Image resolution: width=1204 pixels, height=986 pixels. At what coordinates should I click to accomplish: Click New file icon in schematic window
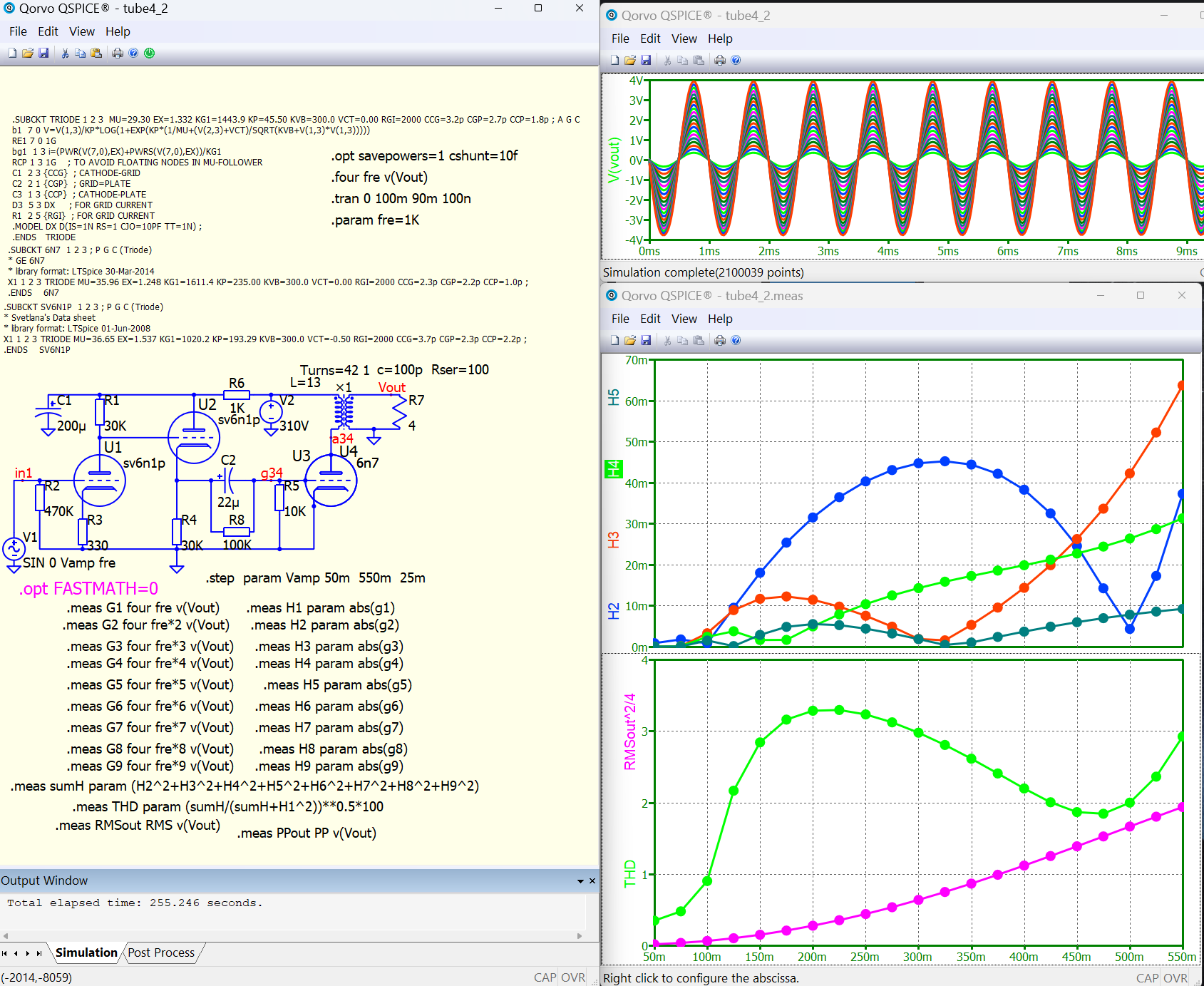click(x=12, y=53)
